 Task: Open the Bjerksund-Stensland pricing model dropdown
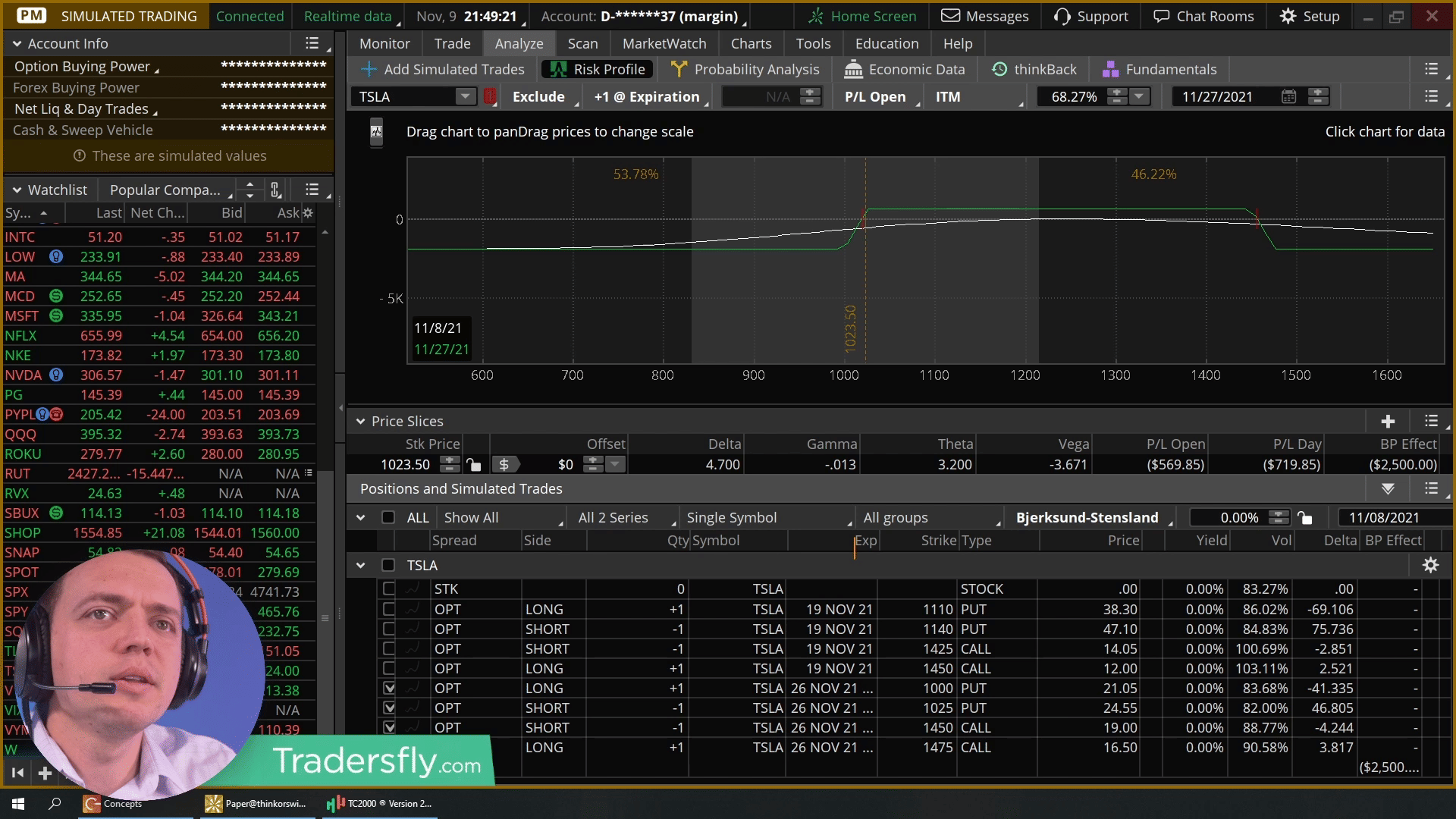click(1092, 517)
